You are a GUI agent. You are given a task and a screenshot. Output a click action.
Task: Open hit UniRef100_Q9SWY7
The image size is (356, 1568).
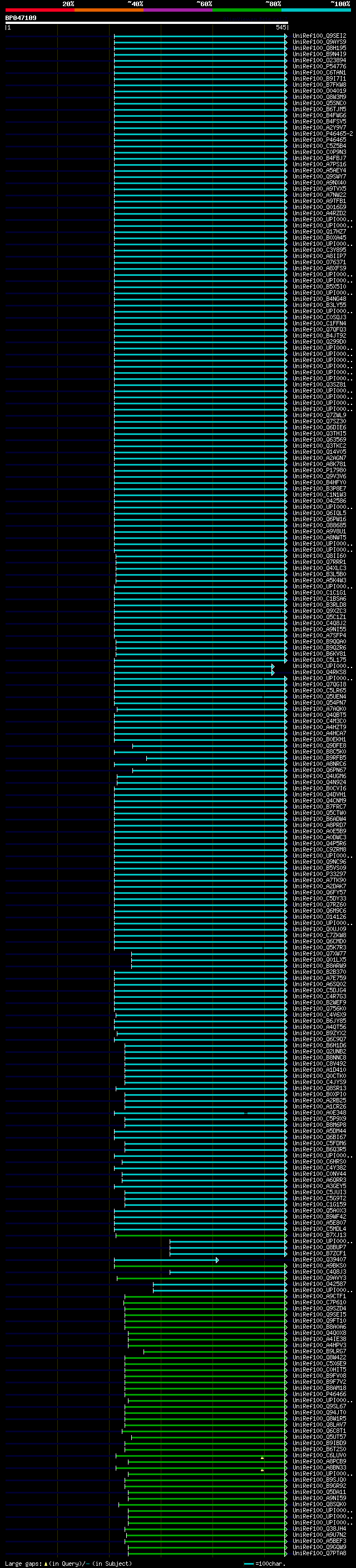click(319, 176)
